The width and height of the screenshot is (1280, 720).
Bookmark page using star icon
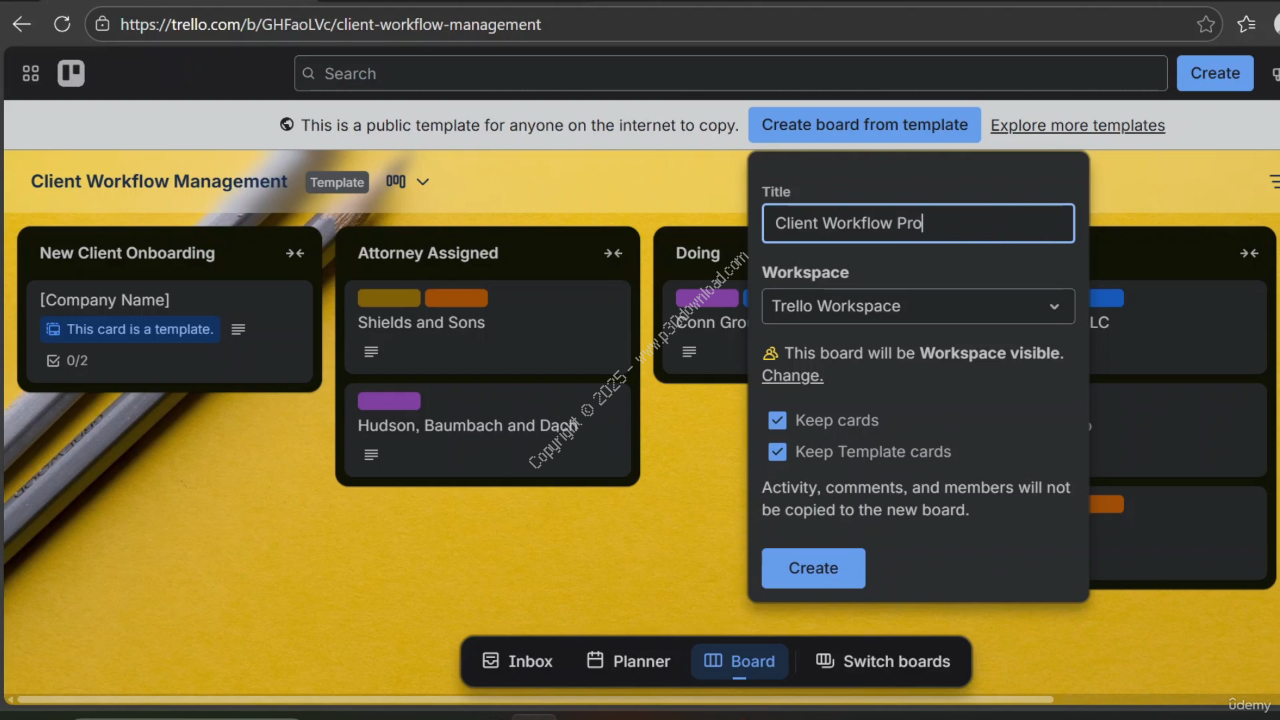point(1206,24)
